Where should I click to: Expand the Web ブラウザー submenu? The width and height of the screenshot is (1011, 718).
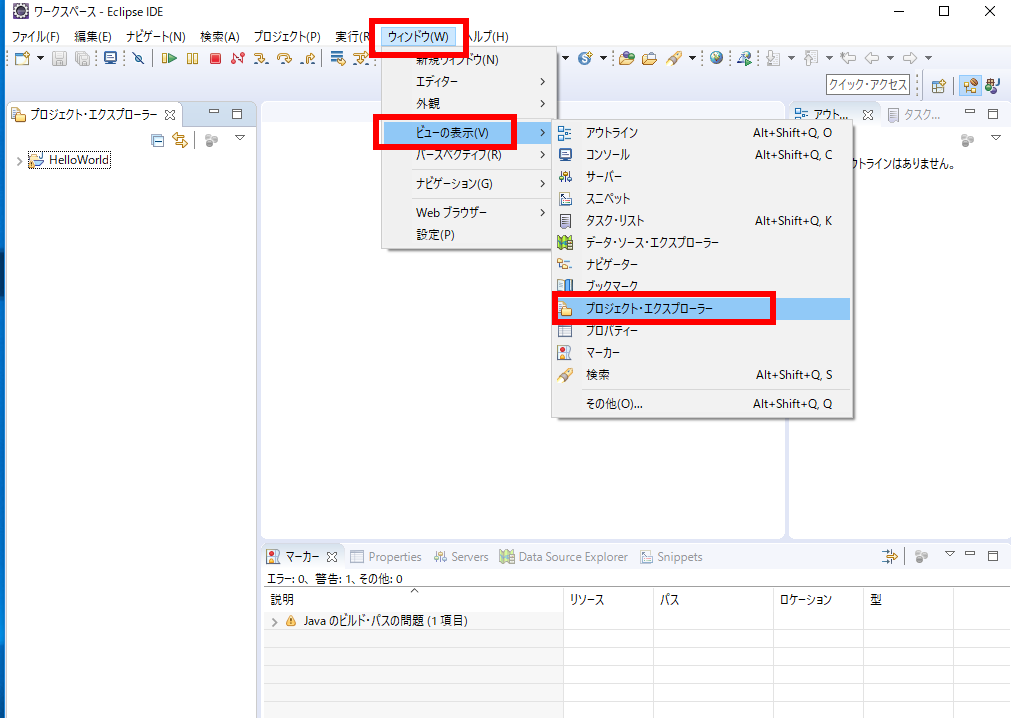pyautogui.click(x=469, y=212)
